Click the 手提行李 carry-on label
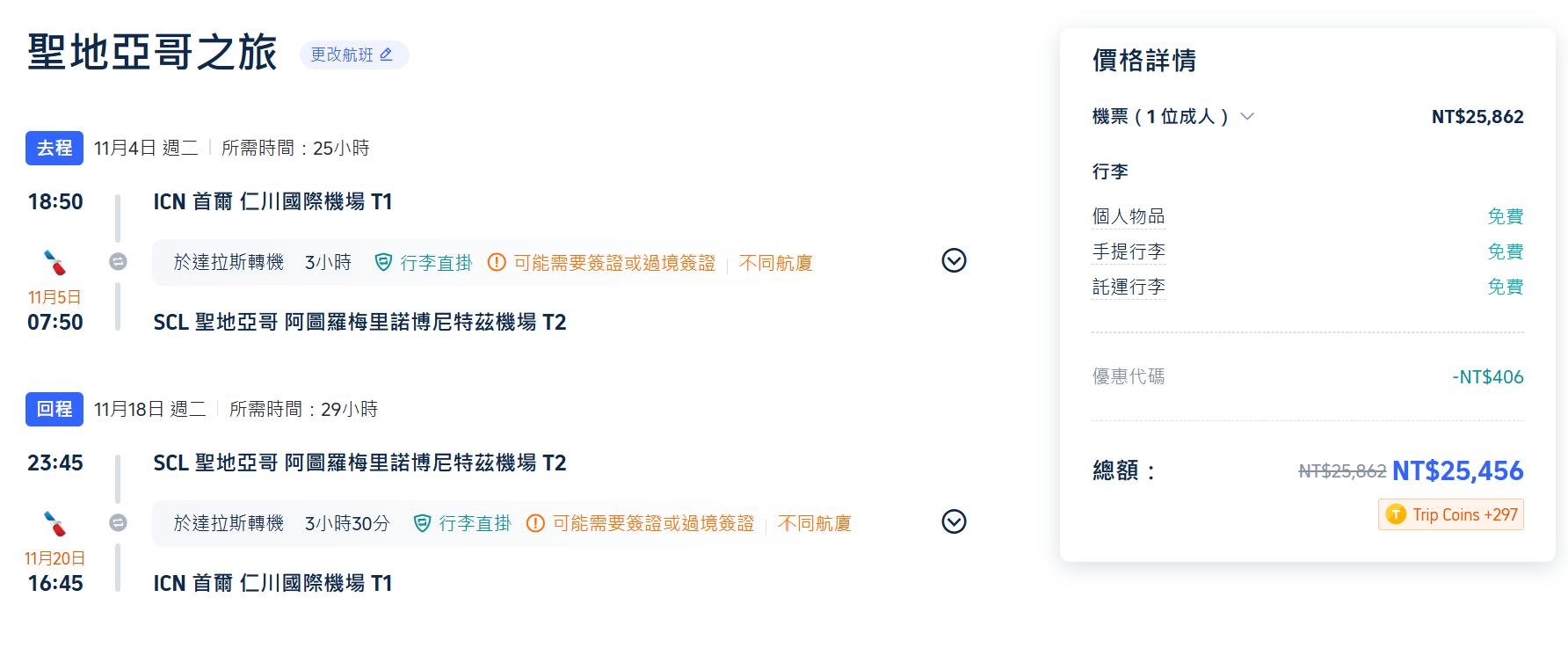This screenshot has height=663, width=1568. coord(1129,251)
